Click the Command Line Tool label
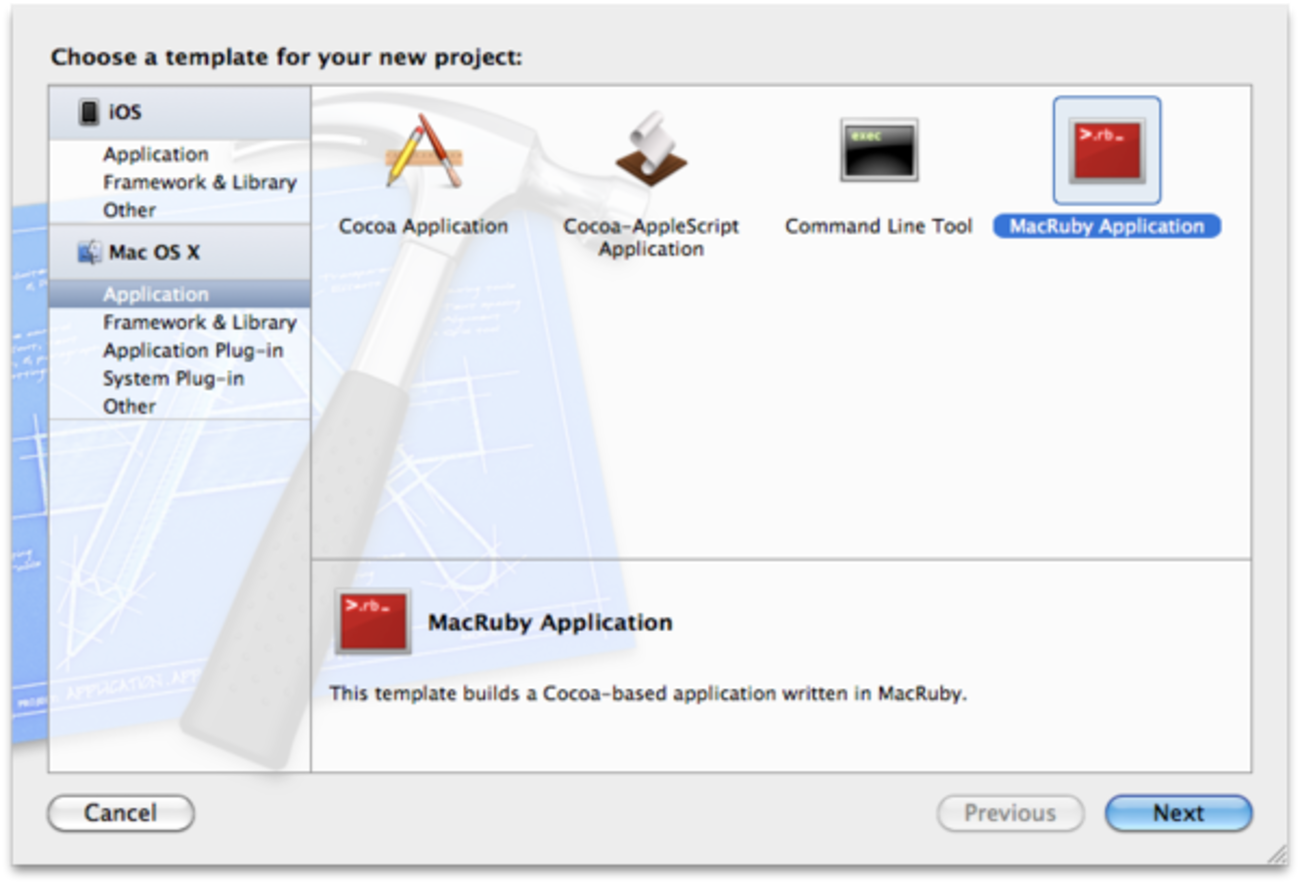 click(879, 226)
